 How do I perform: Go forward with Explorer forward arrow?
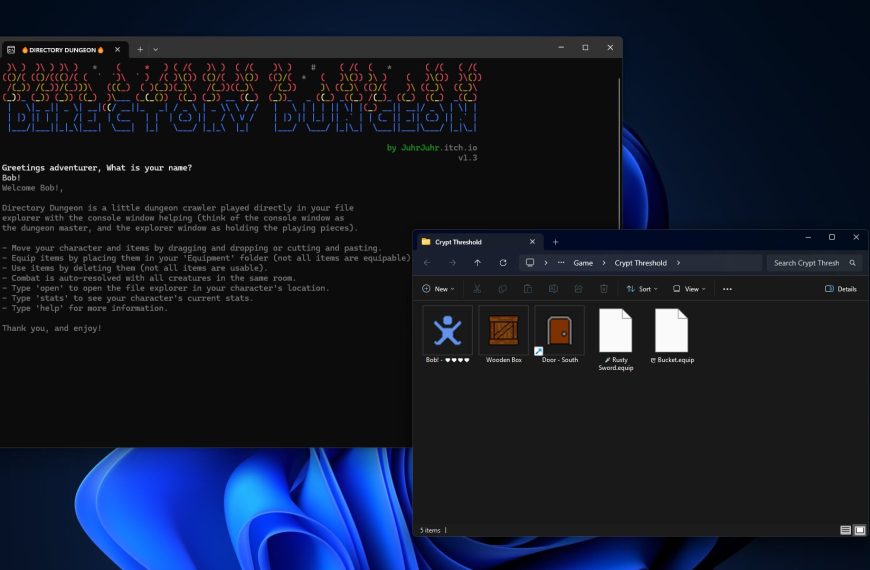tap(452, 263)
